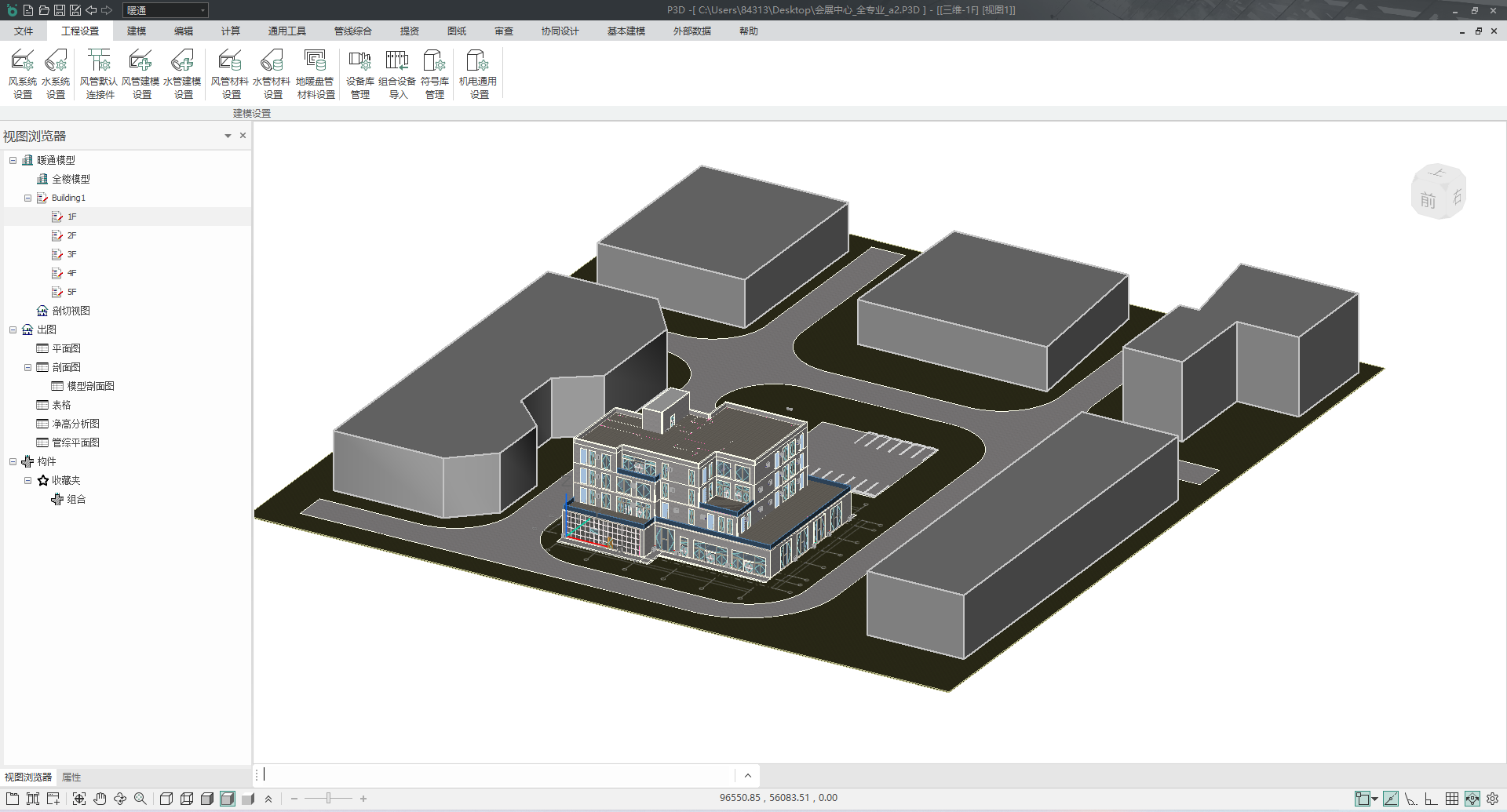Screen dimensions: 1507x812
Task: Click 符号库管理 icon
Action: [x=434, y=74]
